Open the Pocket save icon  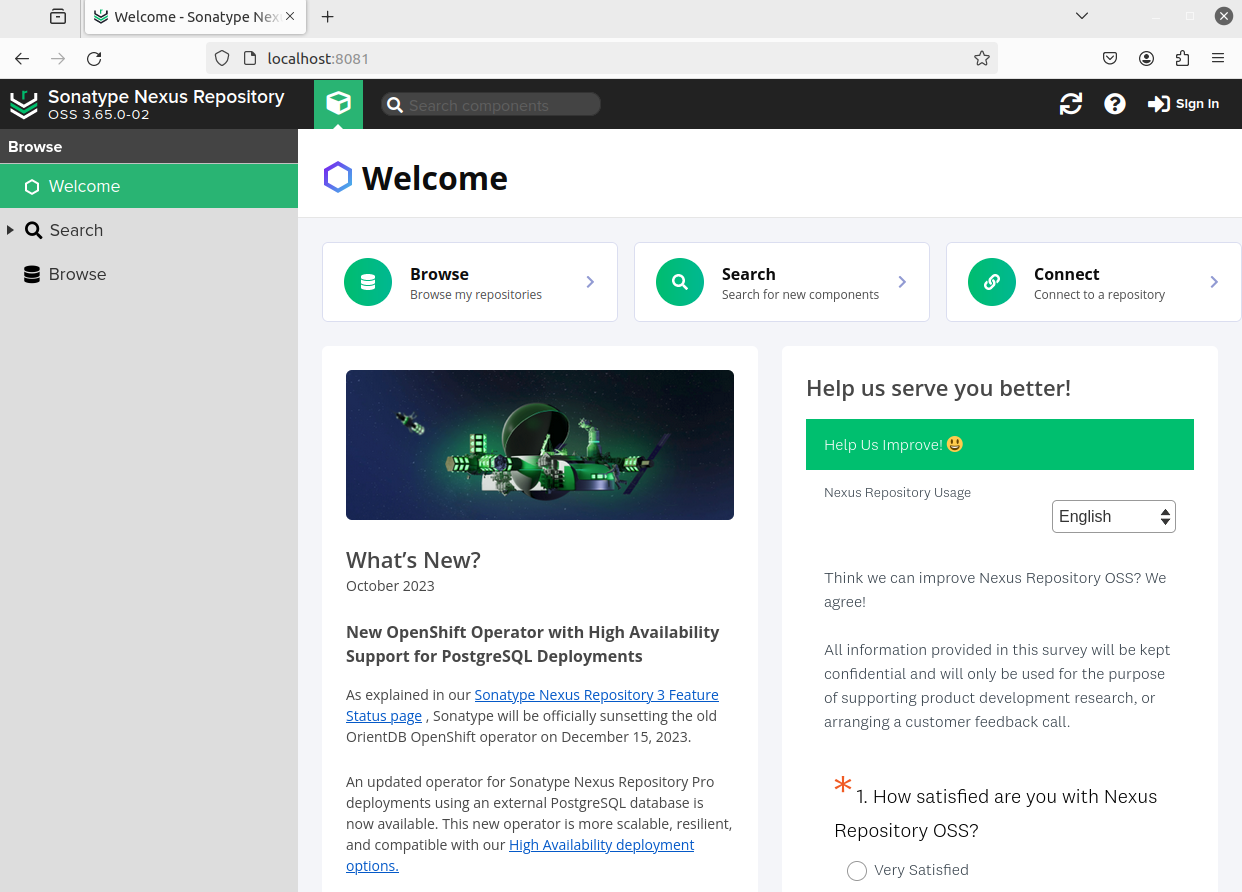point(1110,58)
